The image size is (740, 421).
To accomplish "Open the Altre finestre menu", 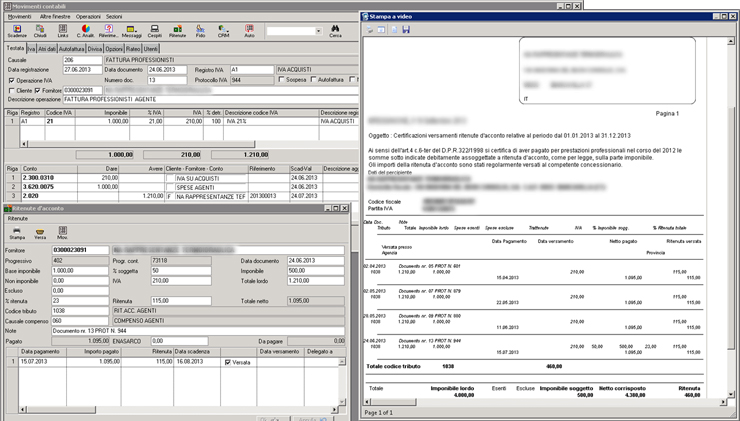I will (55, 17).
